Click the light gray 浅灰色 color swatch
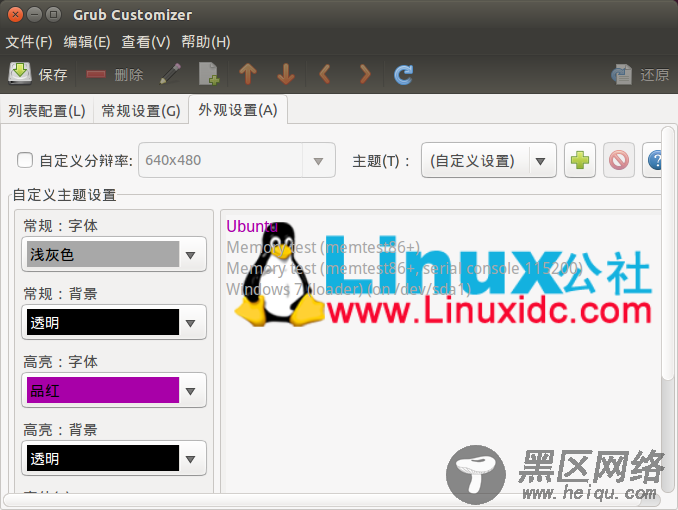Screen dimensions: 678x510 tap(103, 254)
